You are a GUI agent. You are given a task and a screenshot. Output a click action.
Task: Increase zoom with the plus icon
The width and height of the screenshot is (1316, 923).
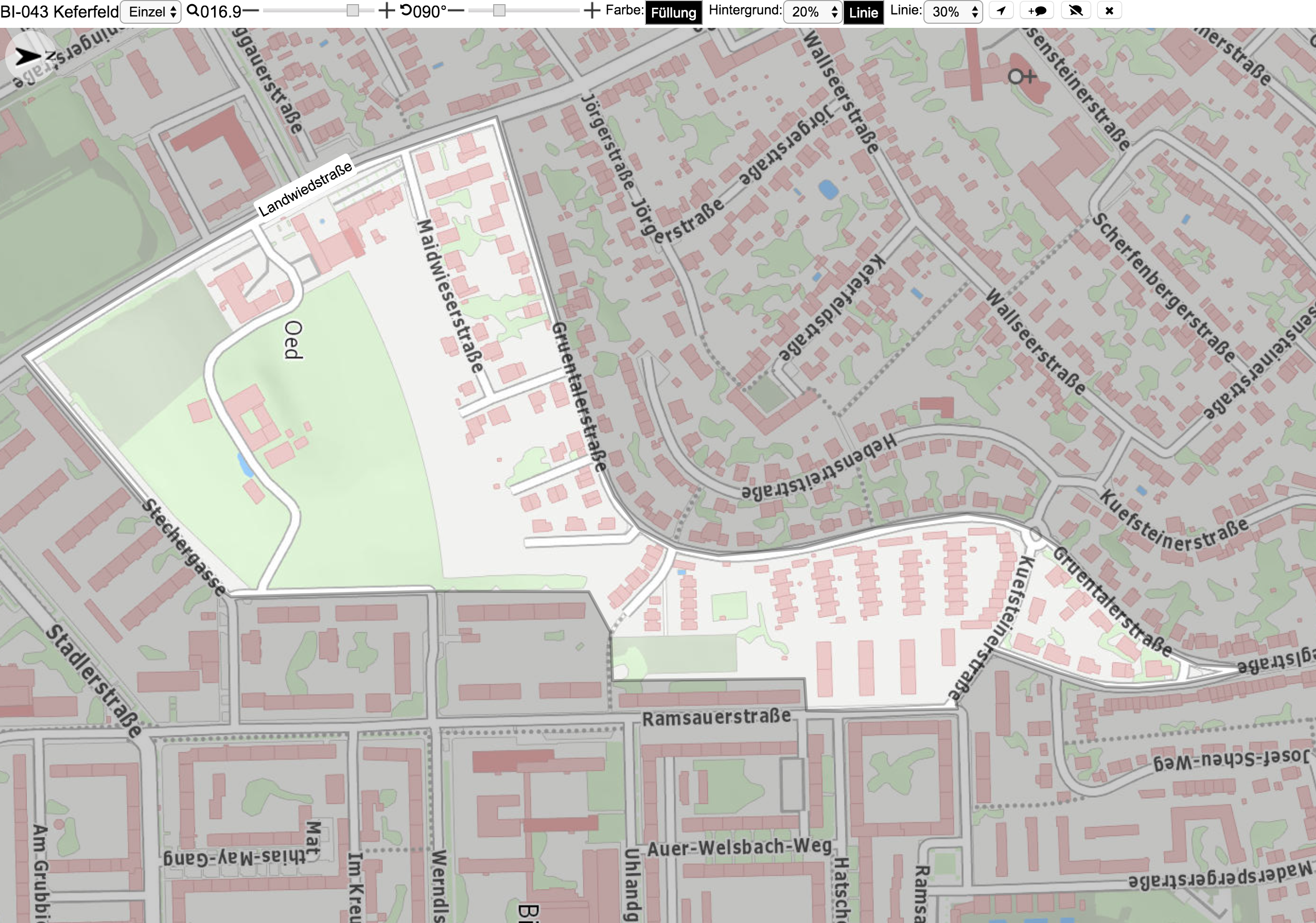(387, 10)
